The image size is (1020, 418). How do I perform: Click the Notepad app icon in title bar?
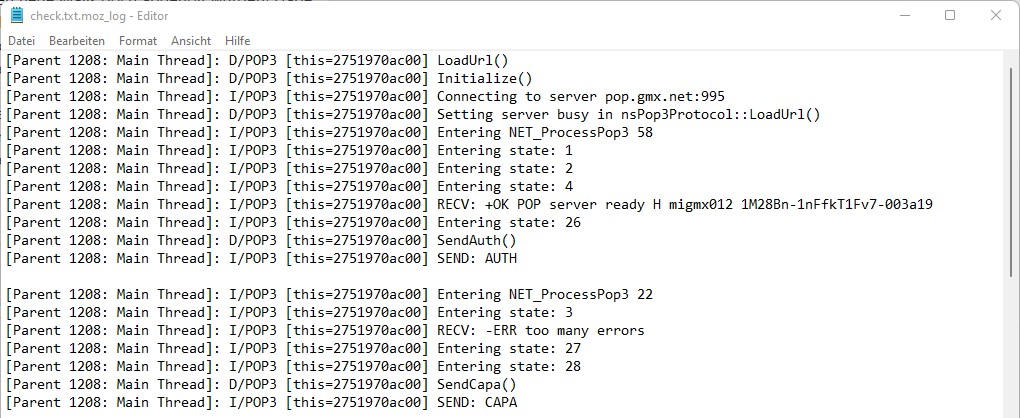coord(16,16)
